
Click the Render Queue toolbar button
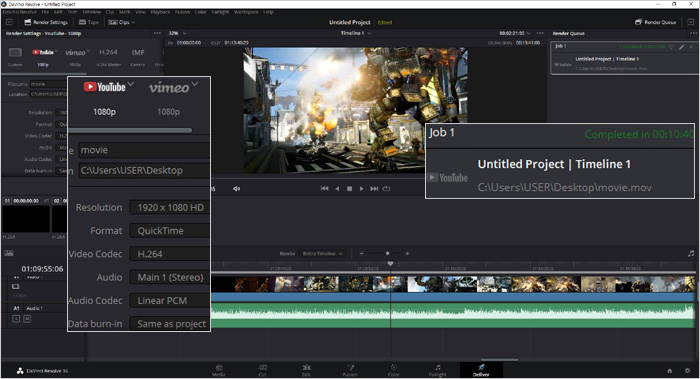(x=655, y=22)
